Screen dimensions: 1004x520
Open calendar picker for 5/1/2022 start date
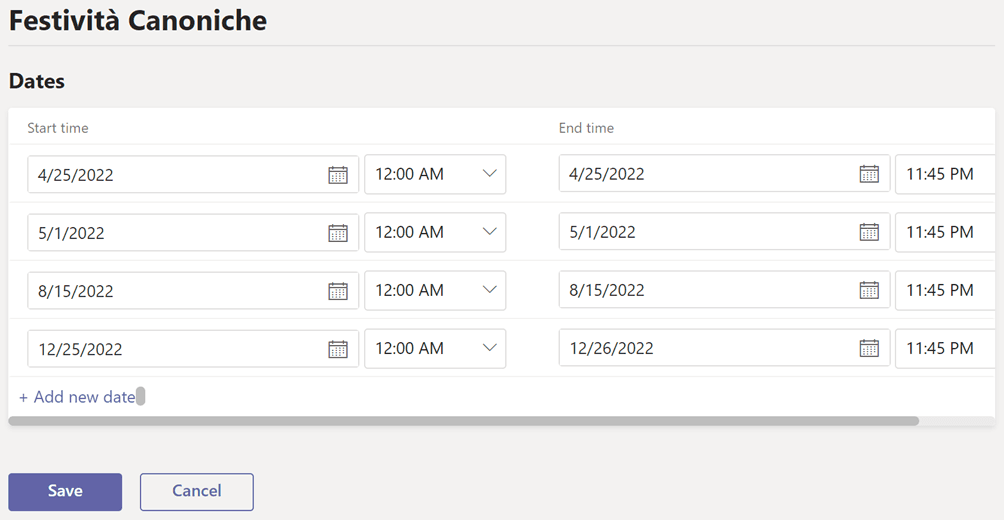tap(337, 233)
